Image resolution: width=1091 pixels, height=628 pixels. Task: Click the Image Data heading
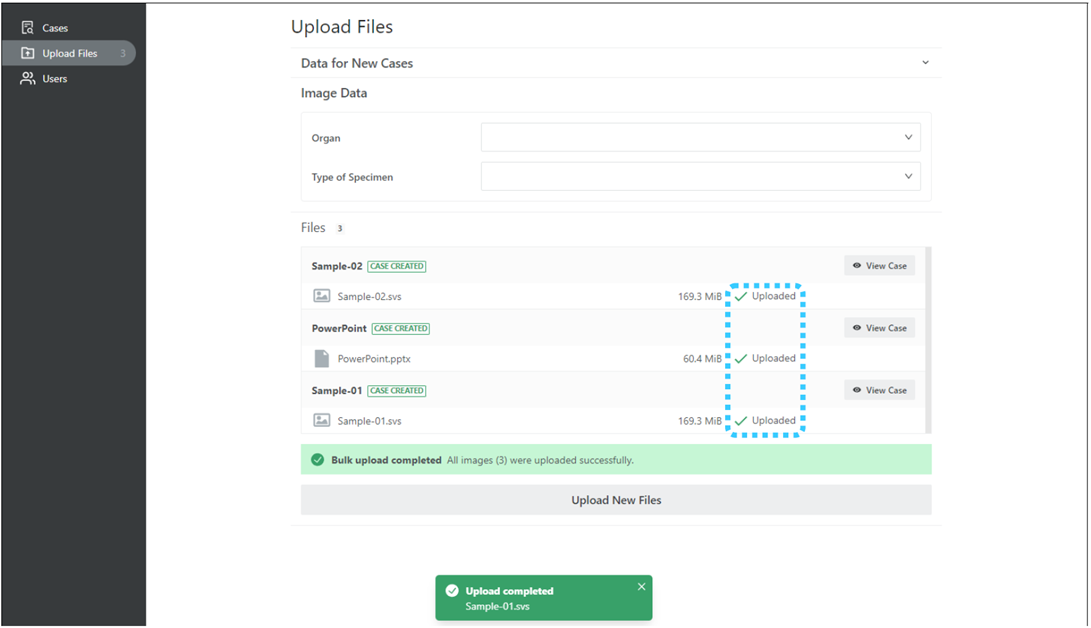click(334, 93)
